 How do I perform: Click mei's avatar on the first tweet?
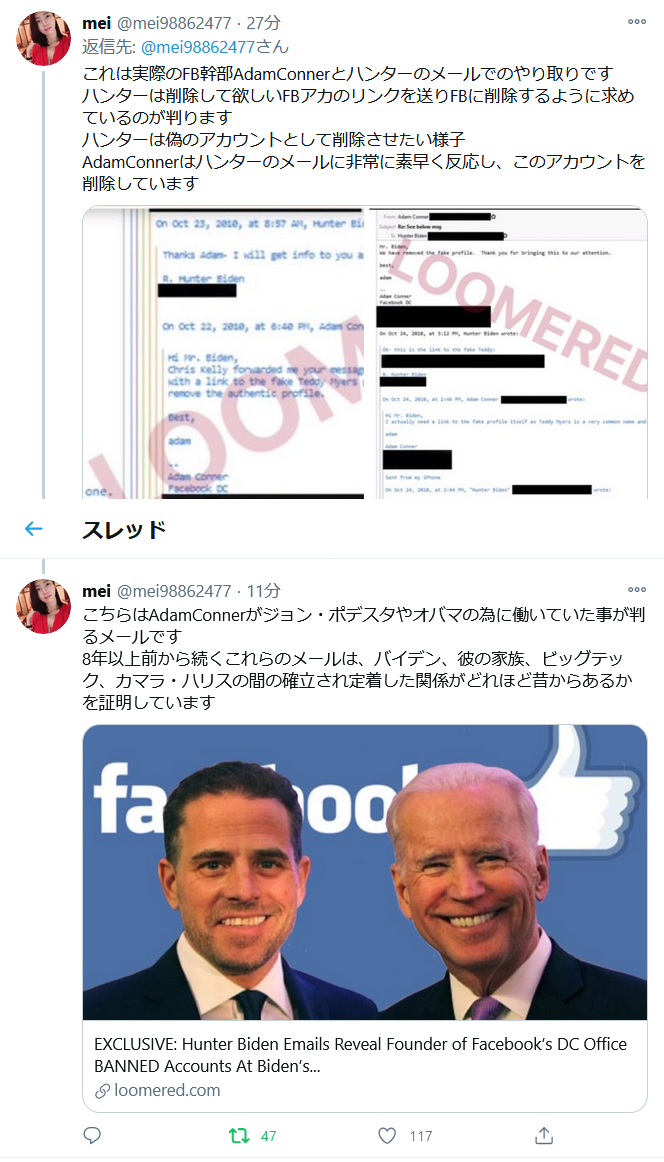(44, 39)
